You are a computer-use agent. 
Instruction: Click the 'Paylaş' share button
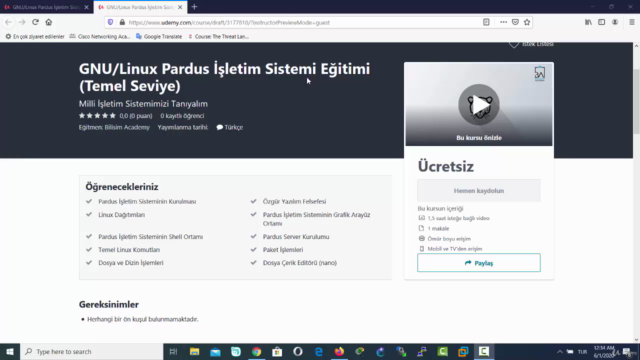(479, 263)
